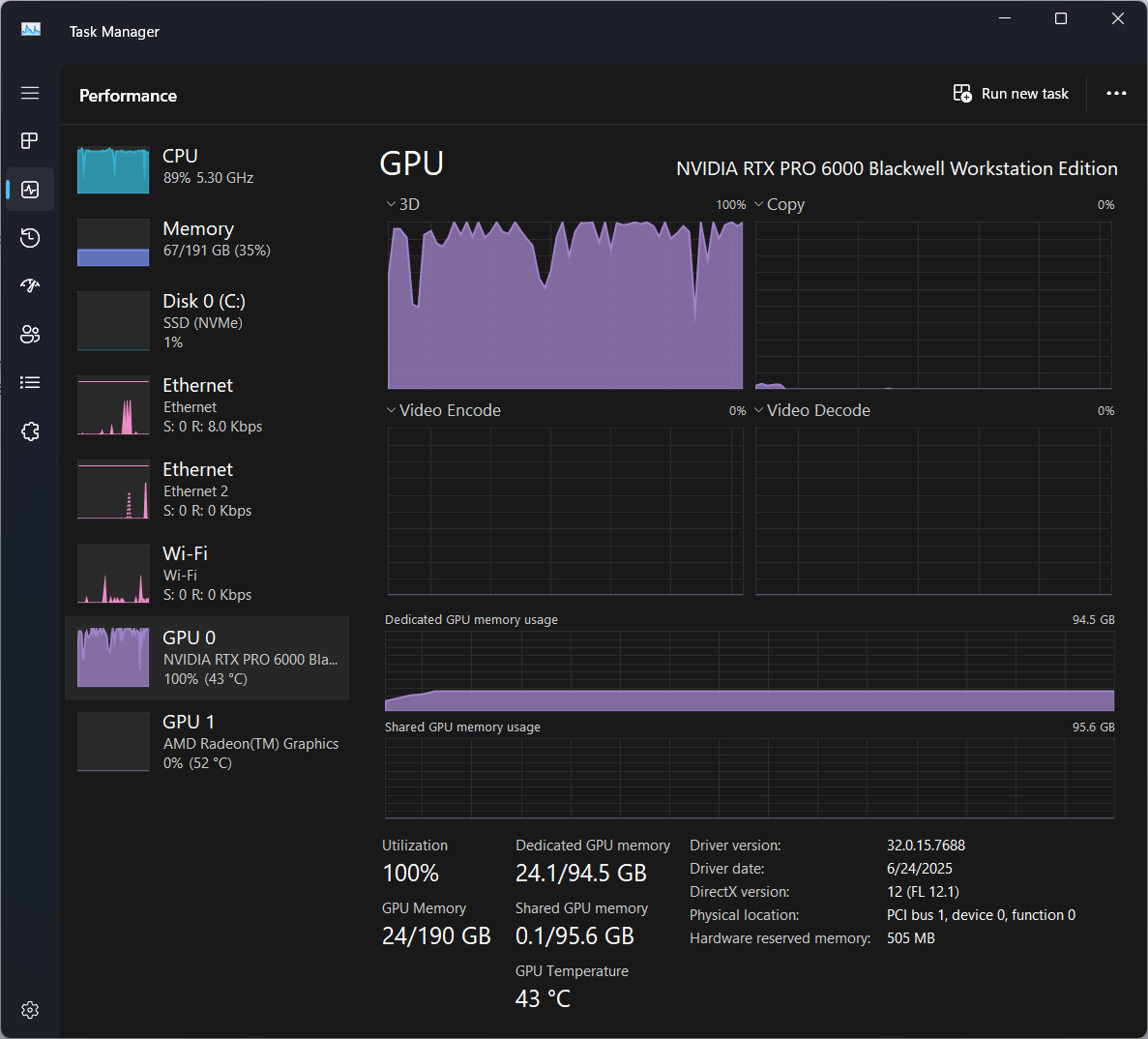Select the Wi-Fi performance entry
1148x1039 pixels.
207,574
